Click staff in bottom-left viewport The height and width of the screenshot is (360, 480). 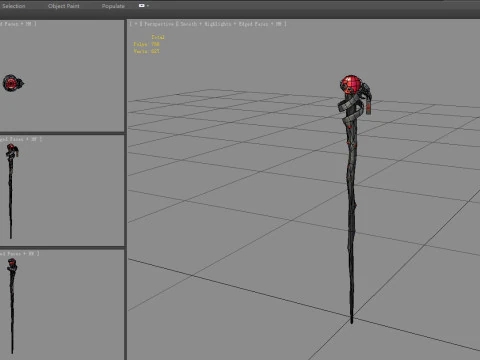(x=12, y=306)
